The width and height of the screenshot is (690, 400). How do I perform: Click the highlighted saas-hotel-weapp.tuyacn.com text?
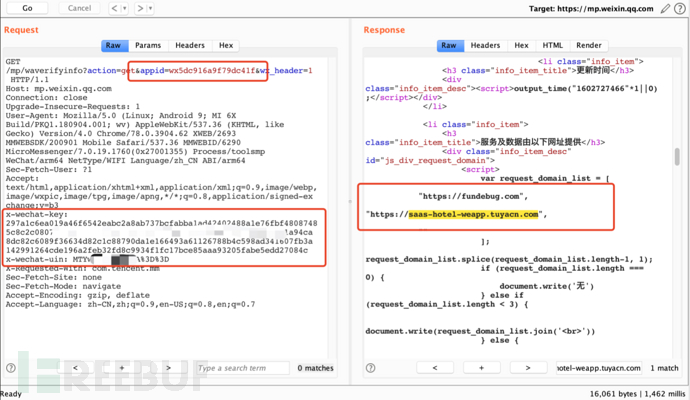(x=473, y=214)
